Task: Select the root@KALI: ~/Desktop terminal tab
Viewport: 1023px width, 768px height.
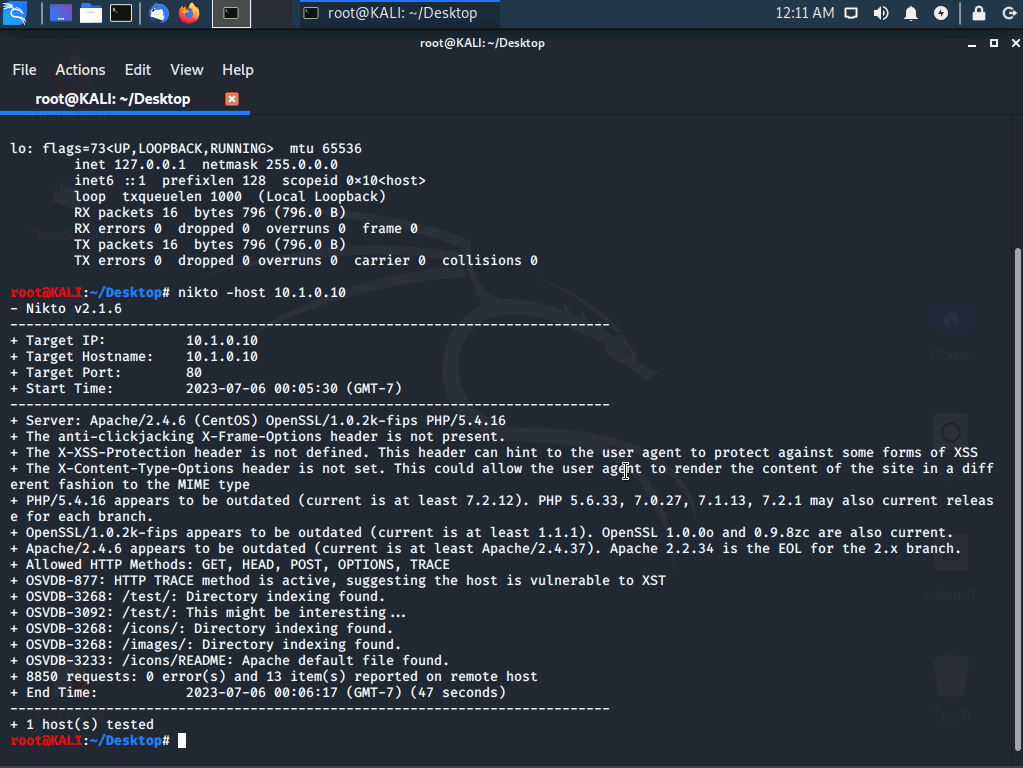Action: click(113, 99)
